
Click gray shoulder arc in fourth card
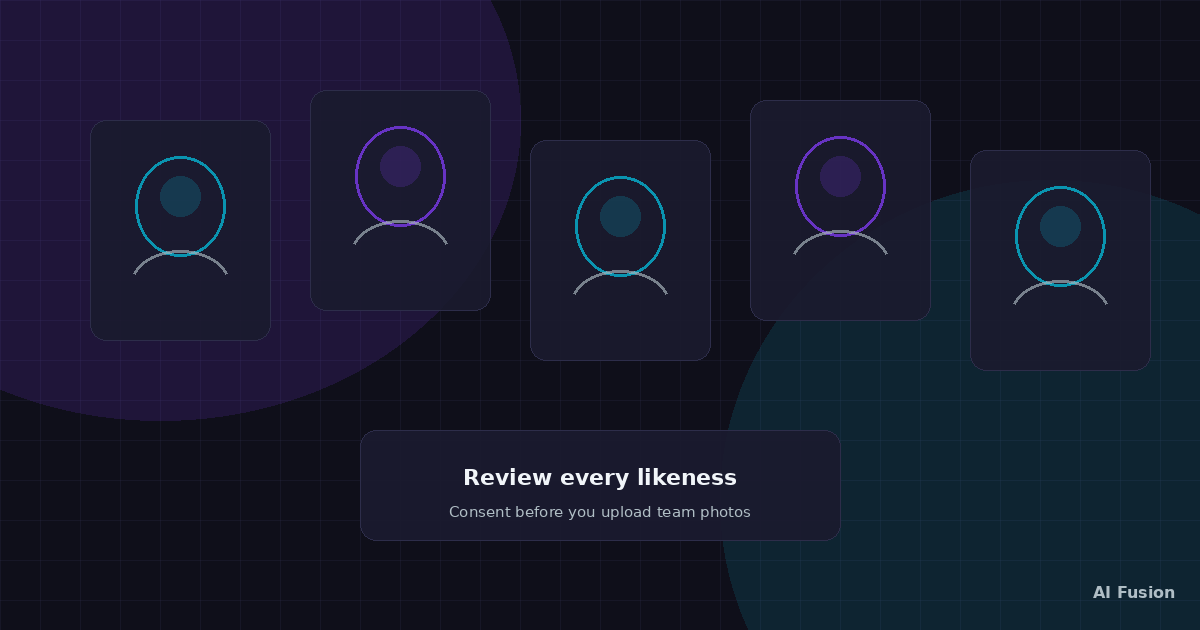(840, 241)
